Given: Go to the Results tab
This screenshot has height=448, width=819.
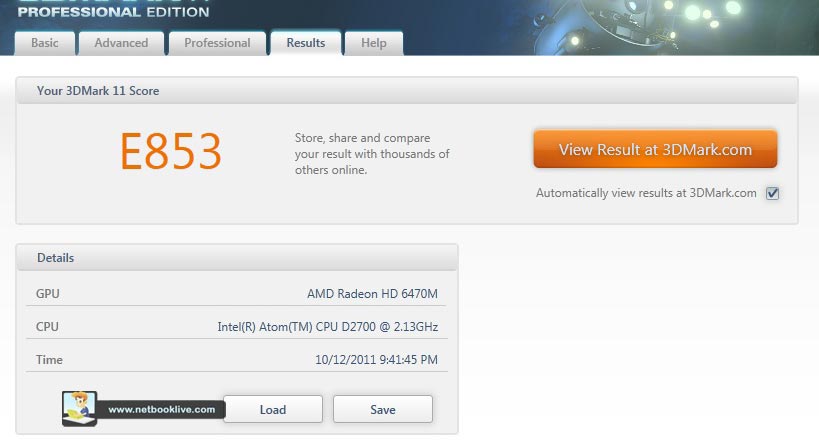Looking at the screenshot, I should pos(306,43).
